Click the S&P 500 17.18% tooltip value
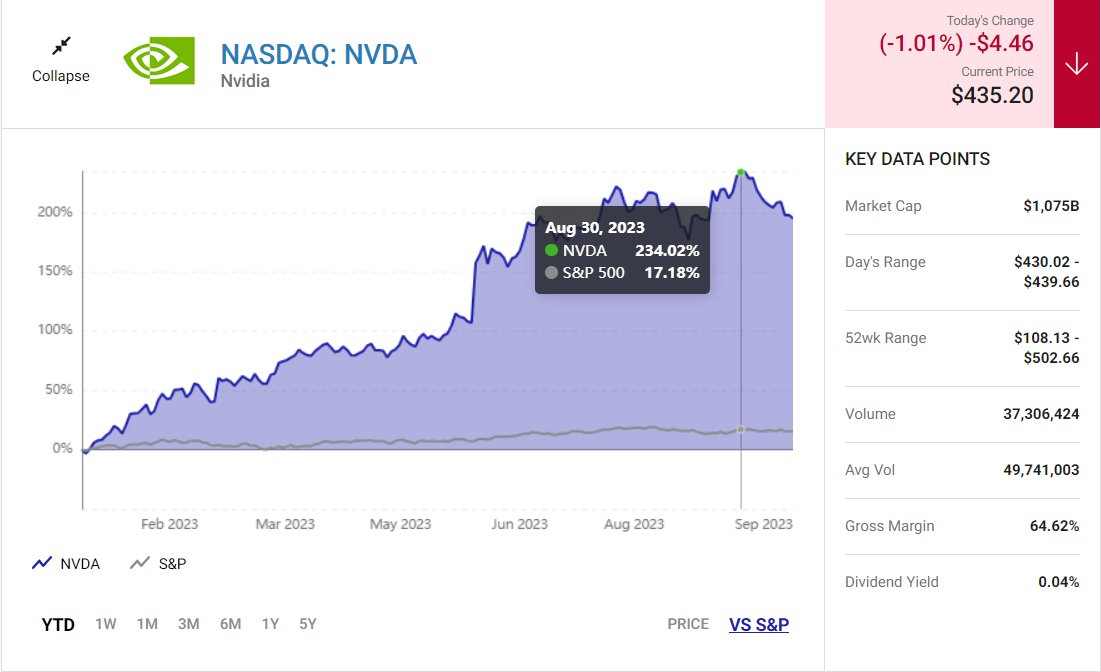The height and width of the screenshot is (672, 1101). pyautogui.click(x=672, y=272)
